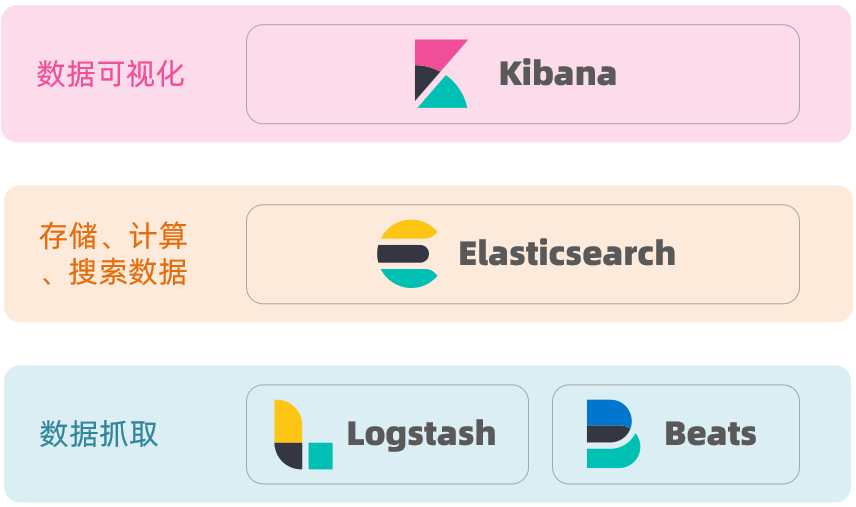Click the 存储、计算 label line

pos(113,237)
